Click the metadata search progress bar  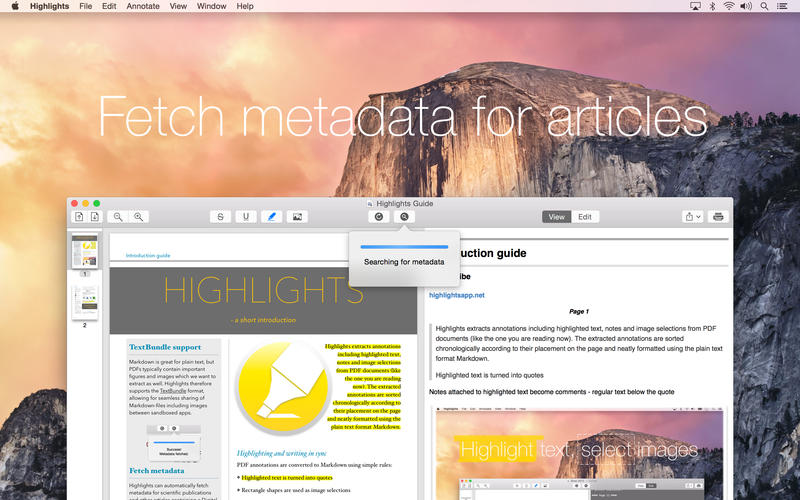click(404, 247)
